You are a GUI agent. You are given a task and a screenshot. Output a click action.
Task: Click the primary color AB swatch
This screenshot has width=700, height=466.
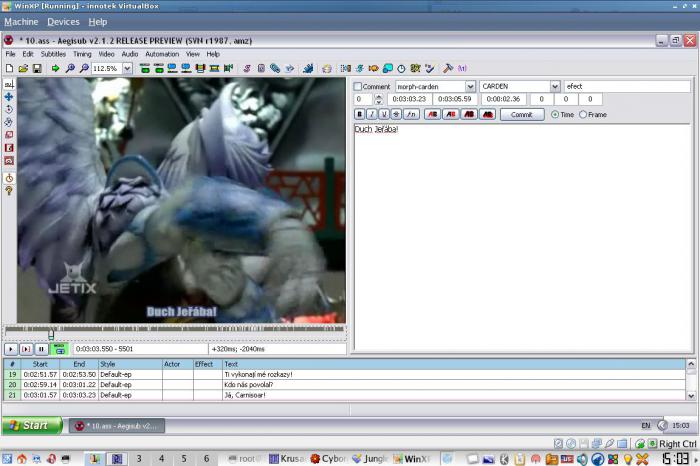[x=432, y=115]
